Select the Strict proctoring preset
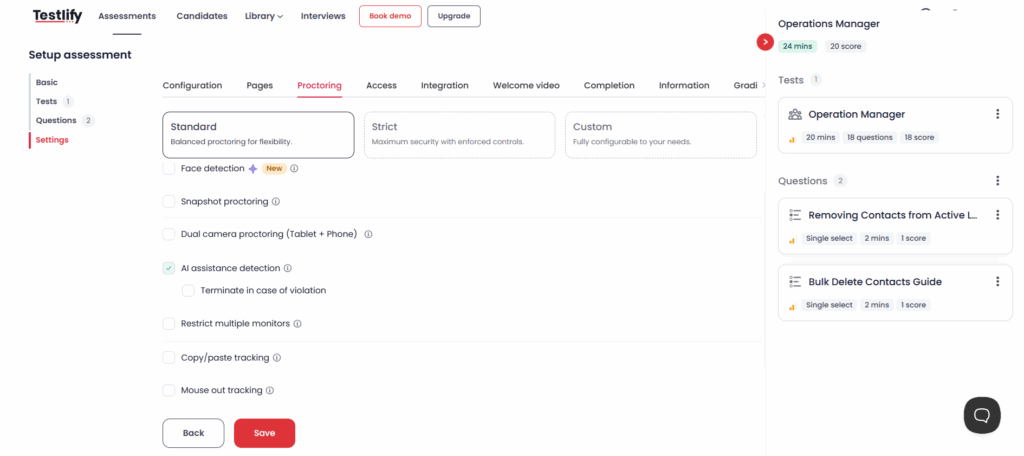The width and height of the screenshot is (1024, 456). coord(460,135)
